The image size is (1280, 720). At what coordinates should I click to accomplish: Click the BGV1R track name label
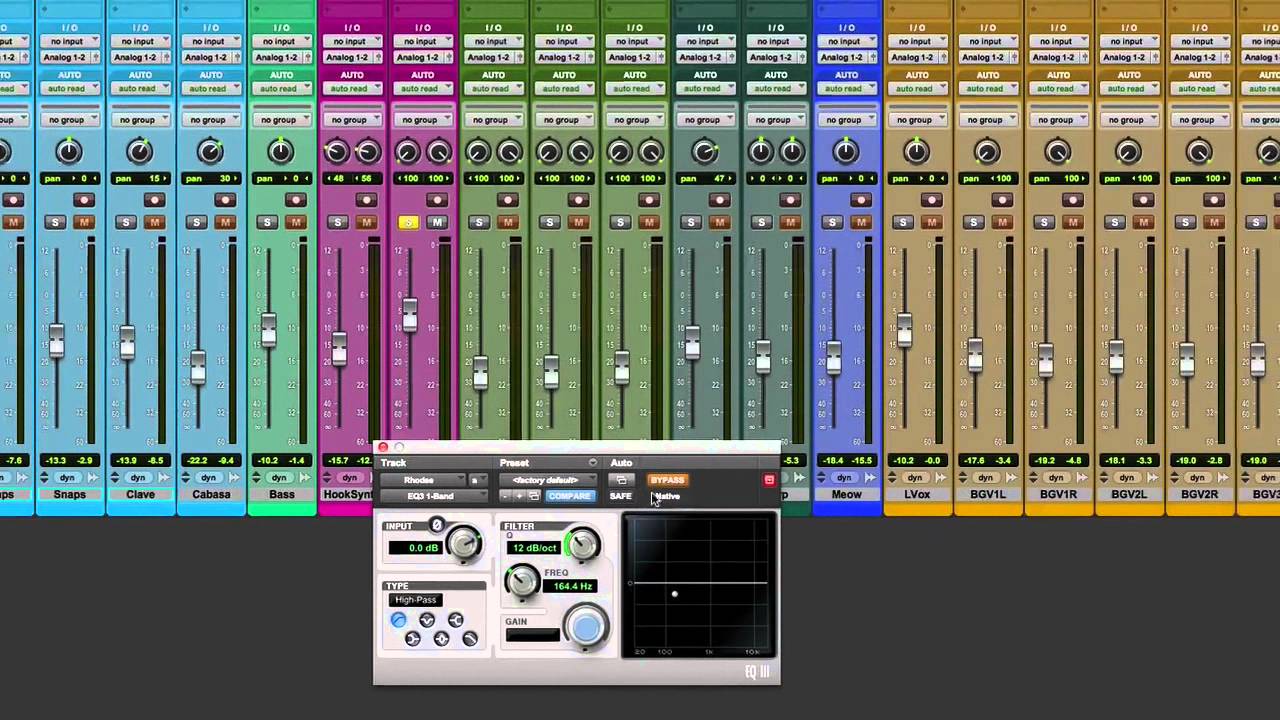[x=1058, y=495]
